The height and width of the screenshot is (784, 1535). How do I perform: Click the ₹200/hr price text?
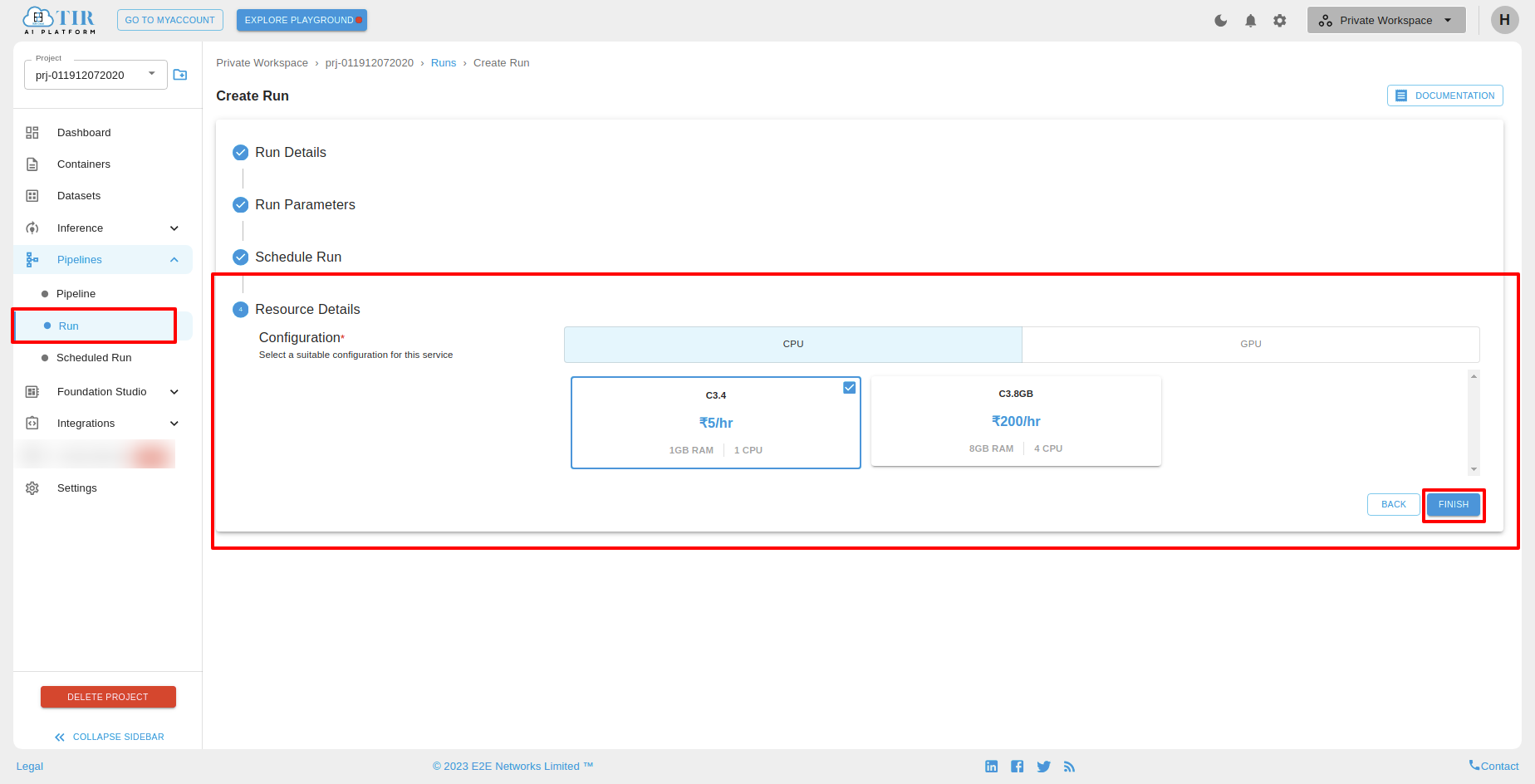[x=1016, y=422]
